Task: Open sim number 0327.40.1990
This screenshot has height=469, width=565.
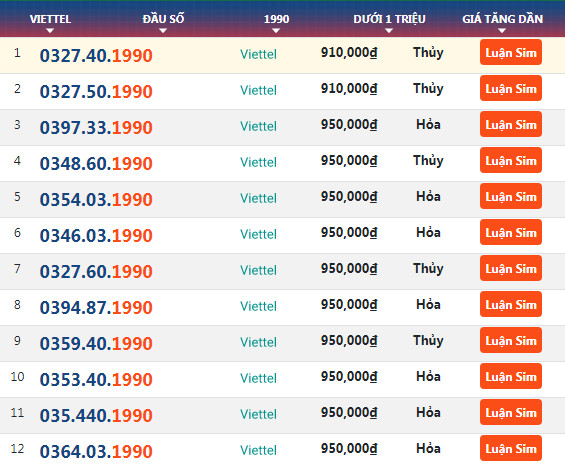Action: coord(96,55)
